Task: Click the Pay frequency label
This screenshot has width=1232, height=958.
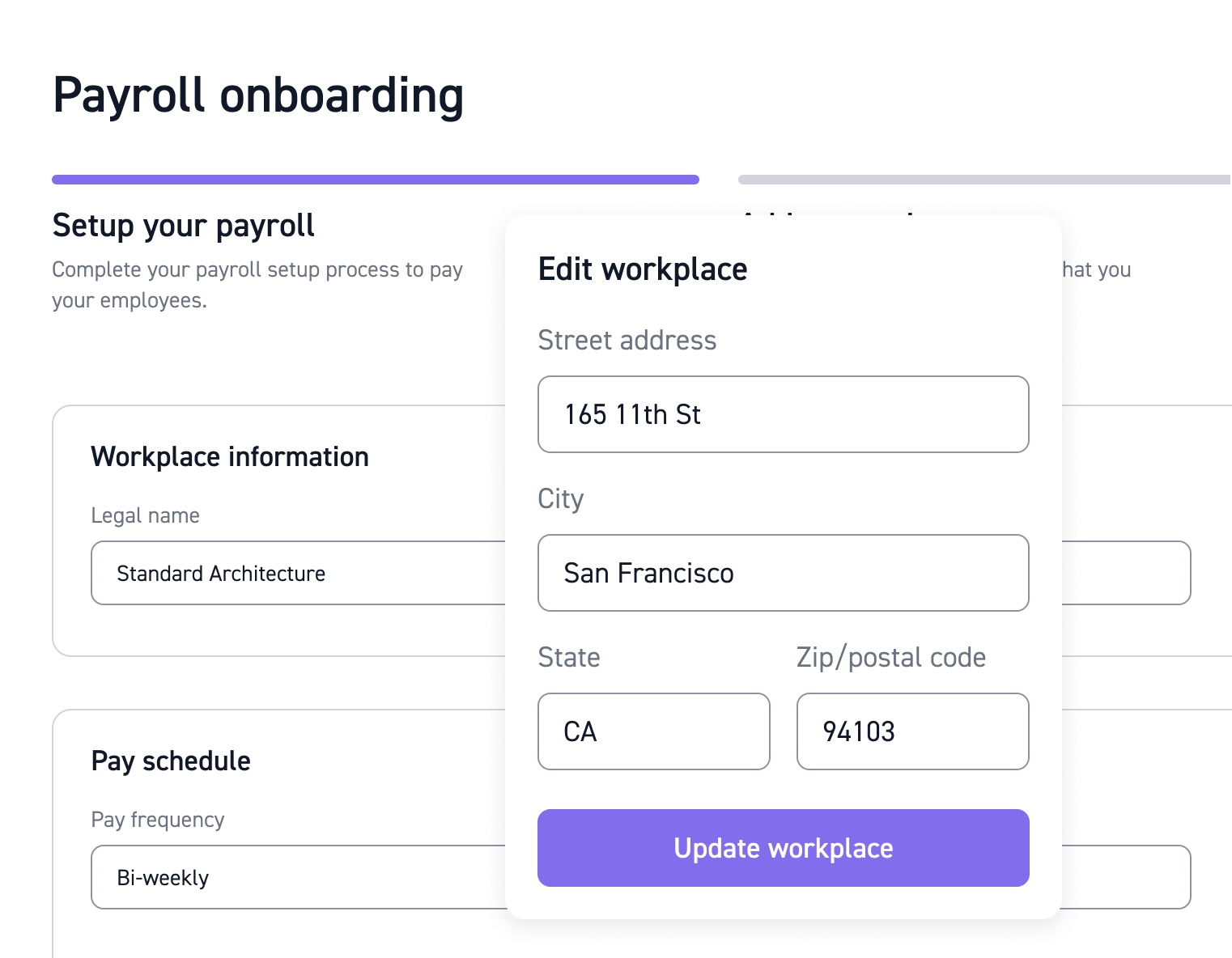Action: click(158, 820)
